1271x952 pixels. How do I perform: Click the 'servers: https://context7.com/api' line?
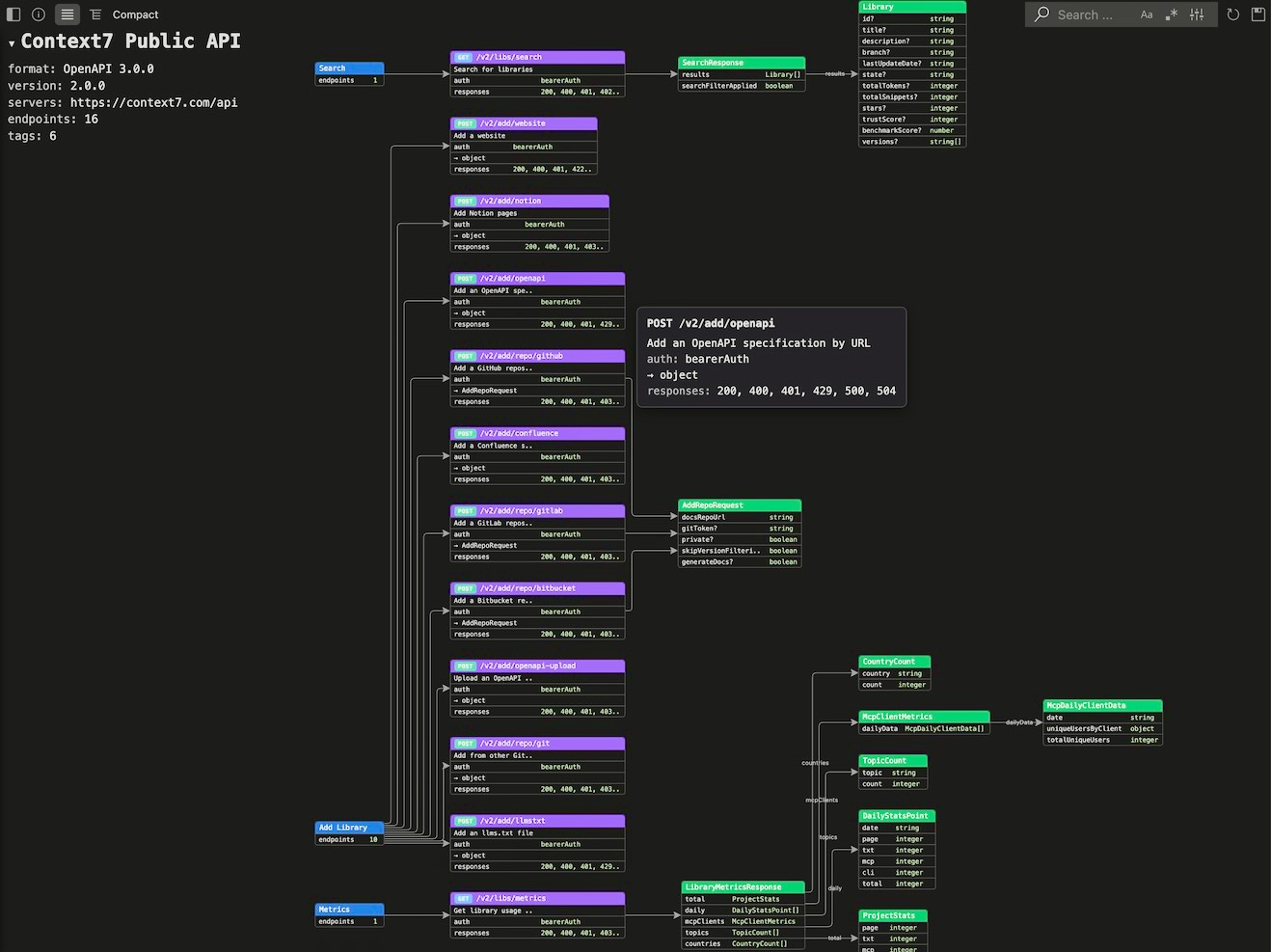[x=122, y=102]
